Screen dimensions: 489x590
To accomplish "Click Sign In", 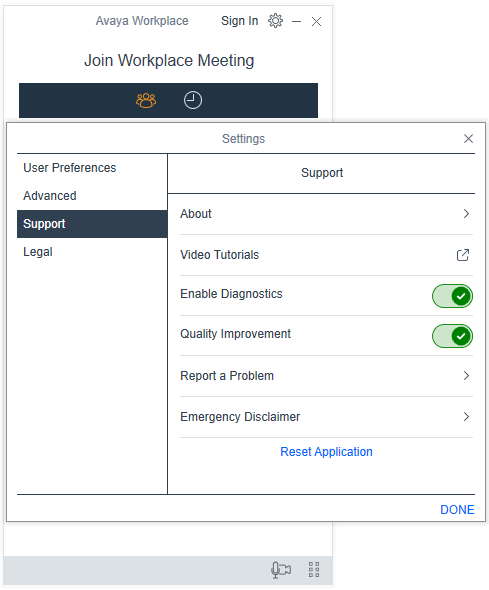I will coord(240,21).
